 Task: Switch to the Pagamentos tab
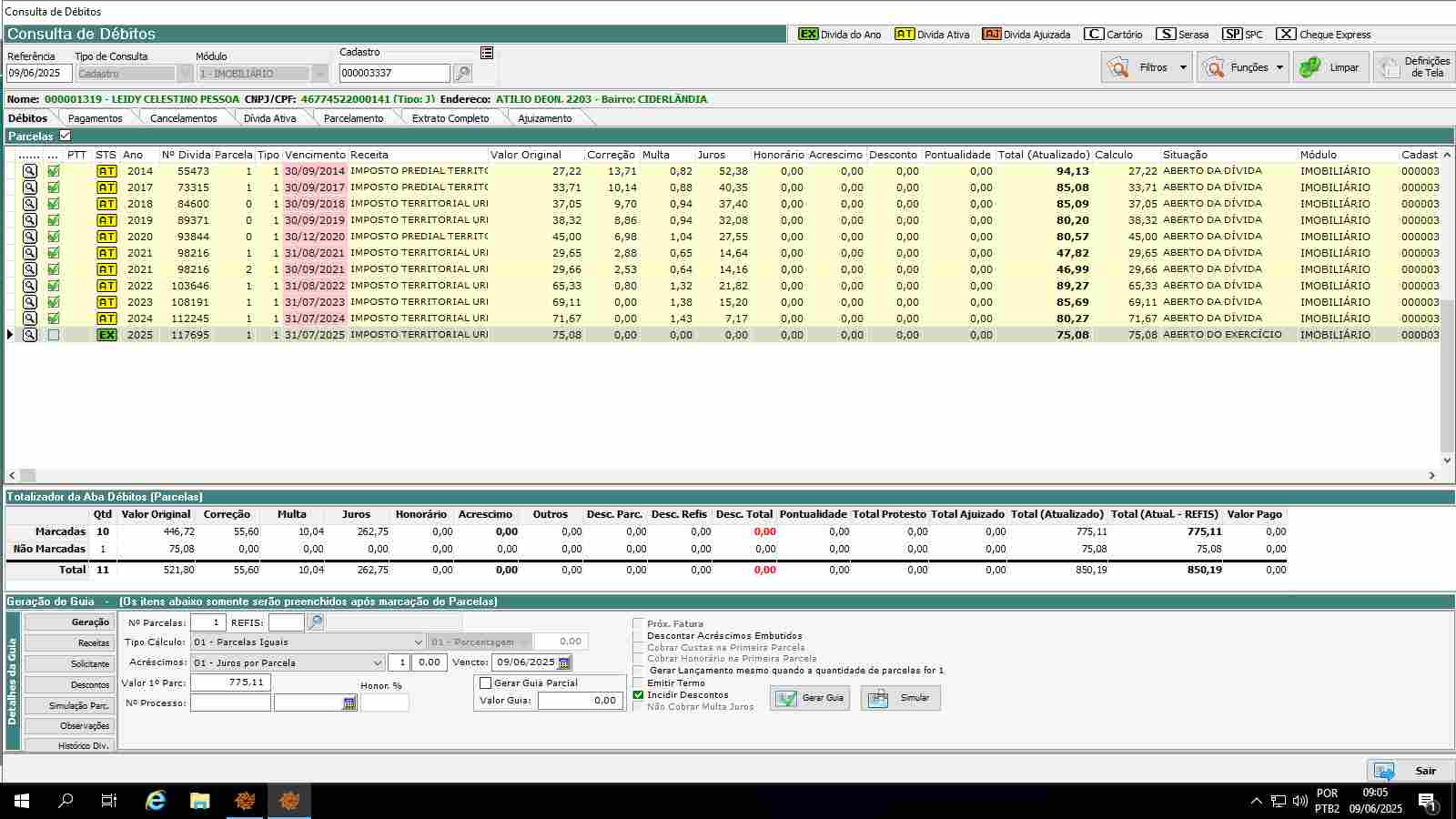pyautogui.click(x=95, y=118)
